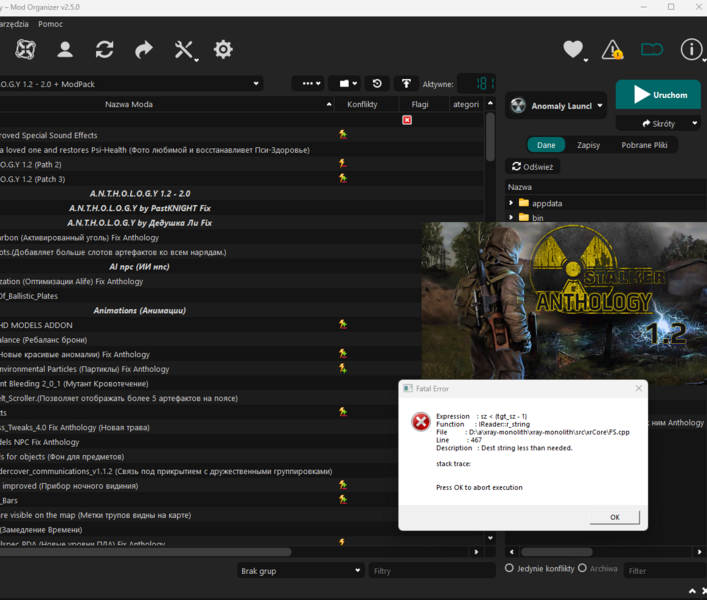Switch to the Zapisy tab
707x600 pixels.
[588, 145]
